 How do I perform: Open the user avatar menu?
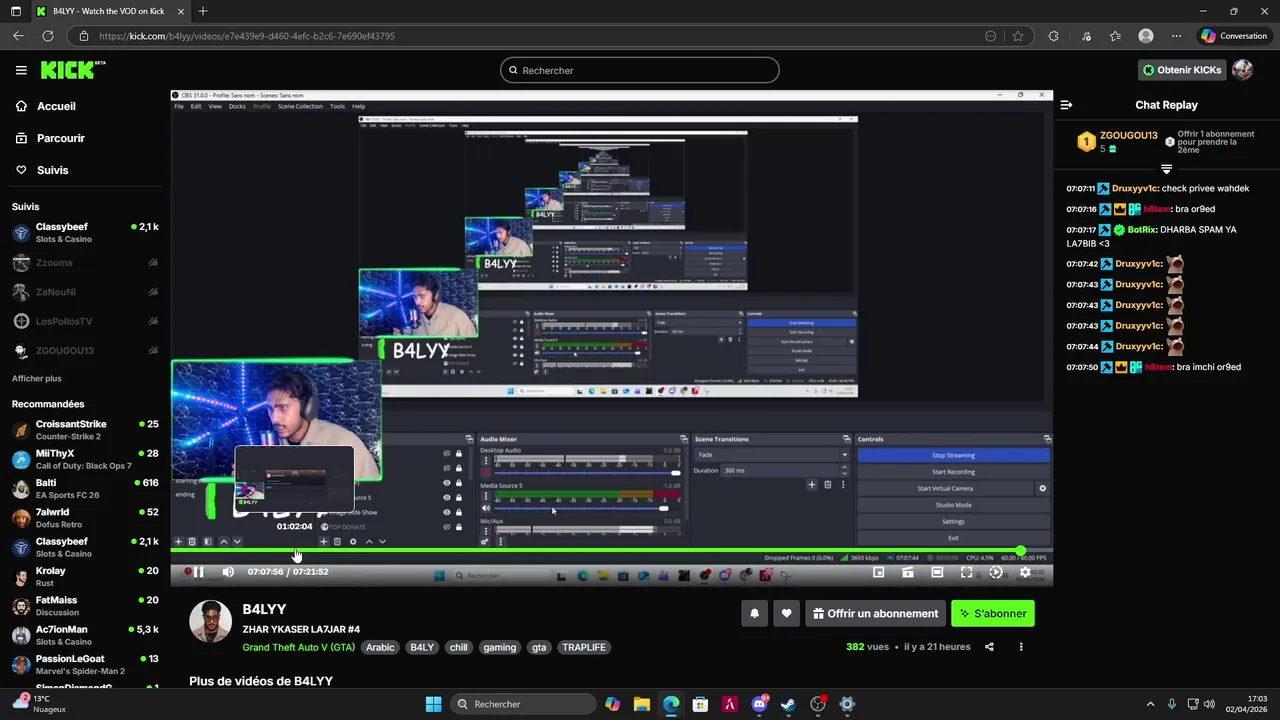point(1243,70)
